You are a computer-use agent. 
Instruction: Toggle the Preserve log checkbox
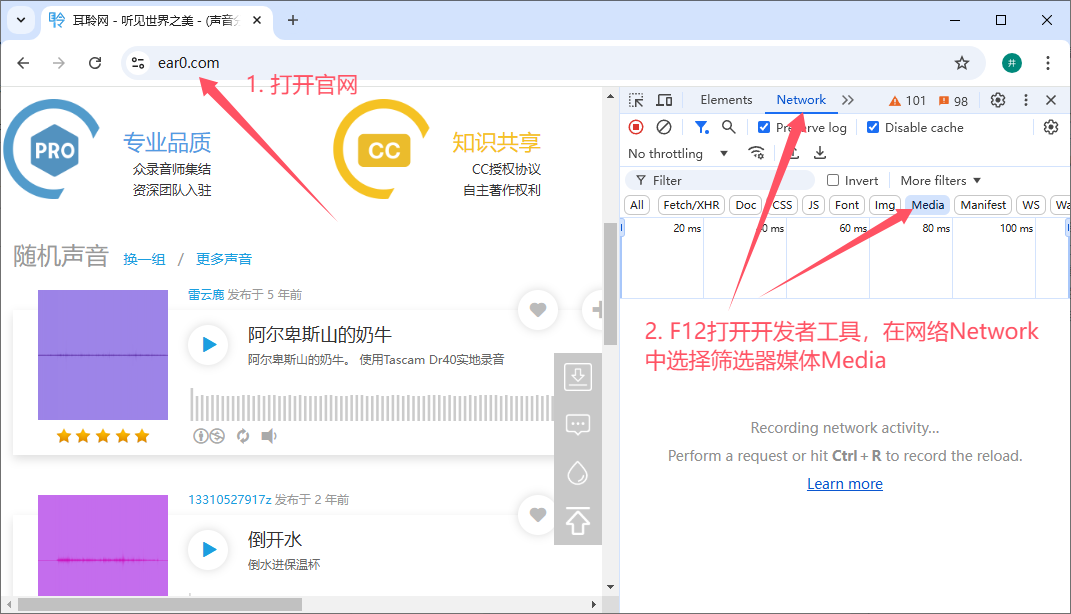click(x=764, y=127)
